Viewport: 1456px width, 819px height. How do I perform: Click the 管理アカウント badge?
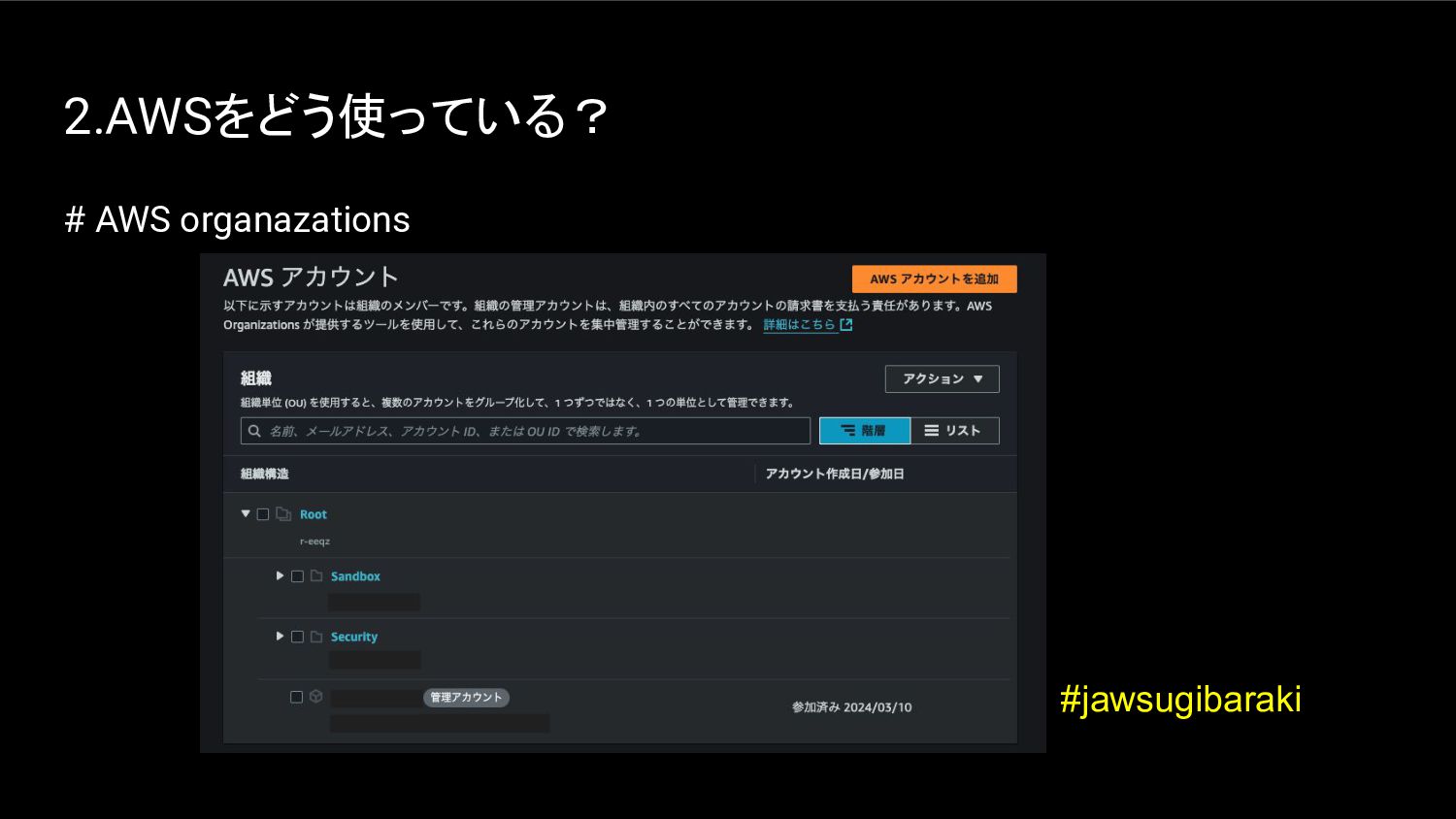[x=466, y=698]
